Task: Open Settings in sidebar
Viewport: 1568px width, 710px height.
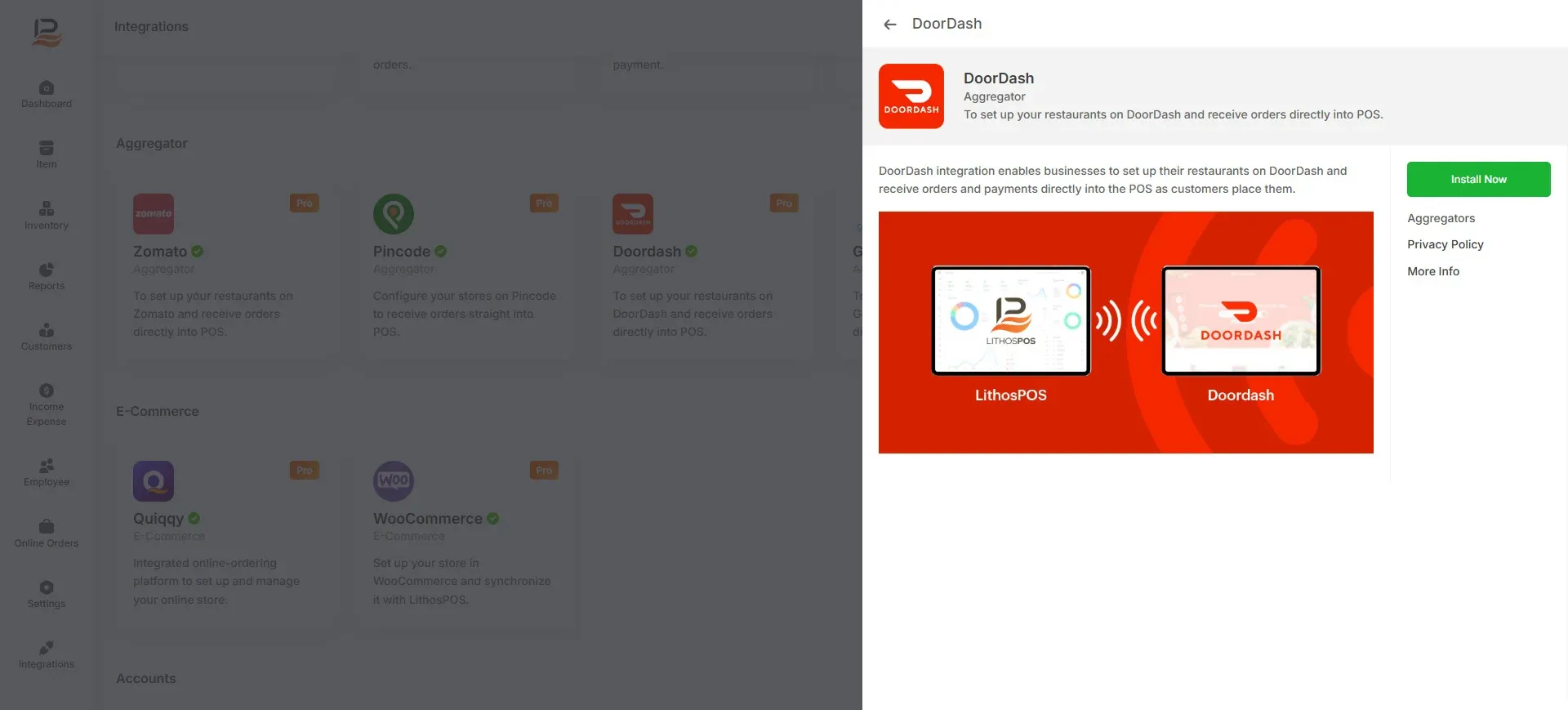Action: (x=47, y=594)
